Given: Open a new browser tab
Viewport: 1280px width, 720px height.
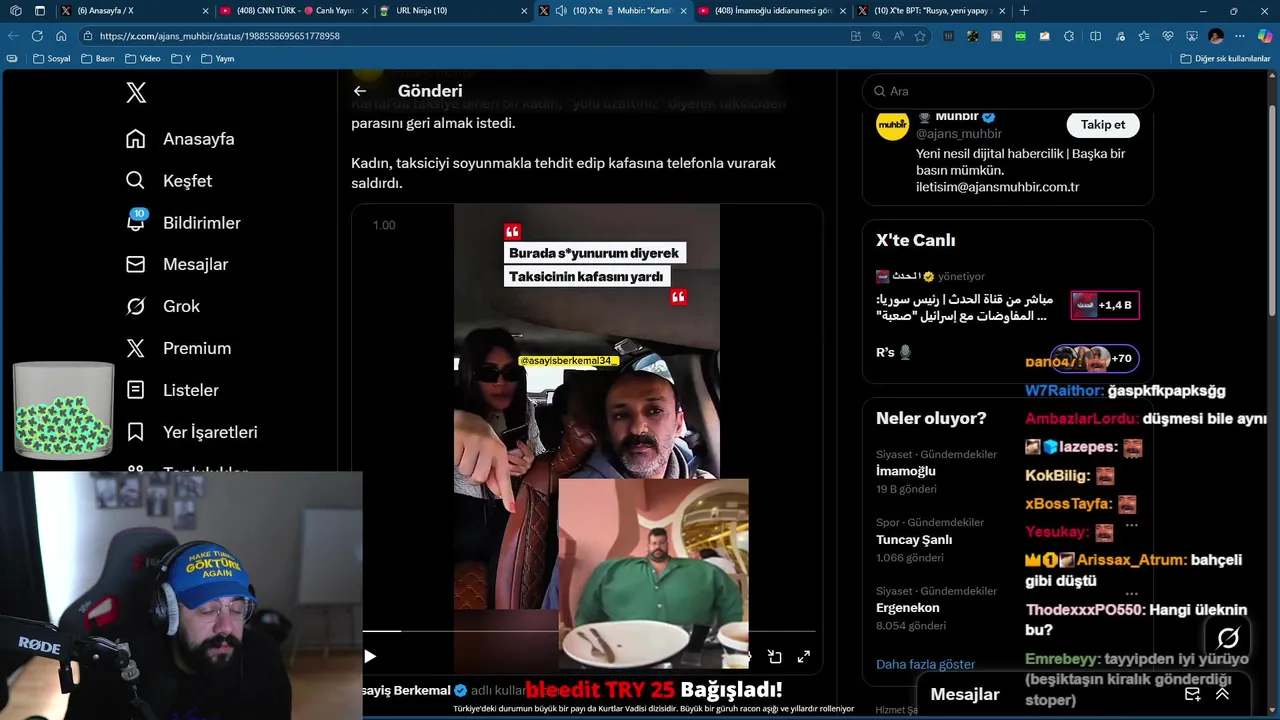Looking at the screenshot, I should pos(1024,11).
